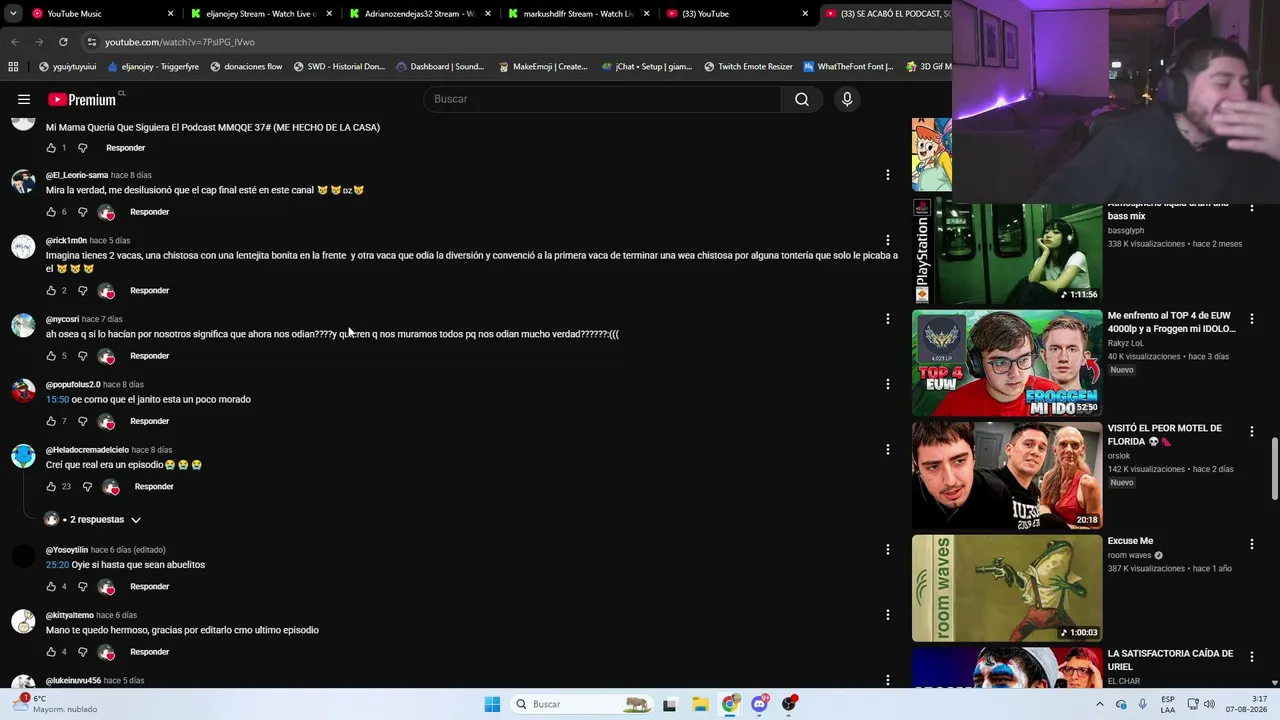Open the tab search dropdown arrow
This screenshot has height=720, width=1280.
coord(13,14)
